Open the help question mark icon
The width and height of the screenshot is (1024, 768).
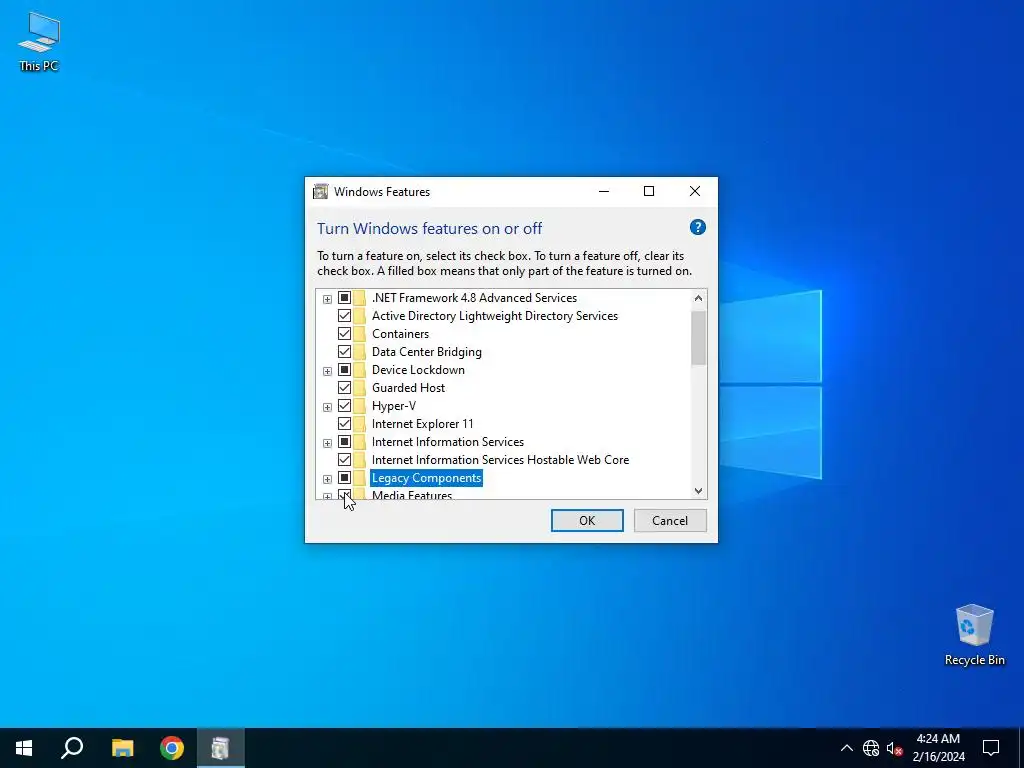pos(697,227)
